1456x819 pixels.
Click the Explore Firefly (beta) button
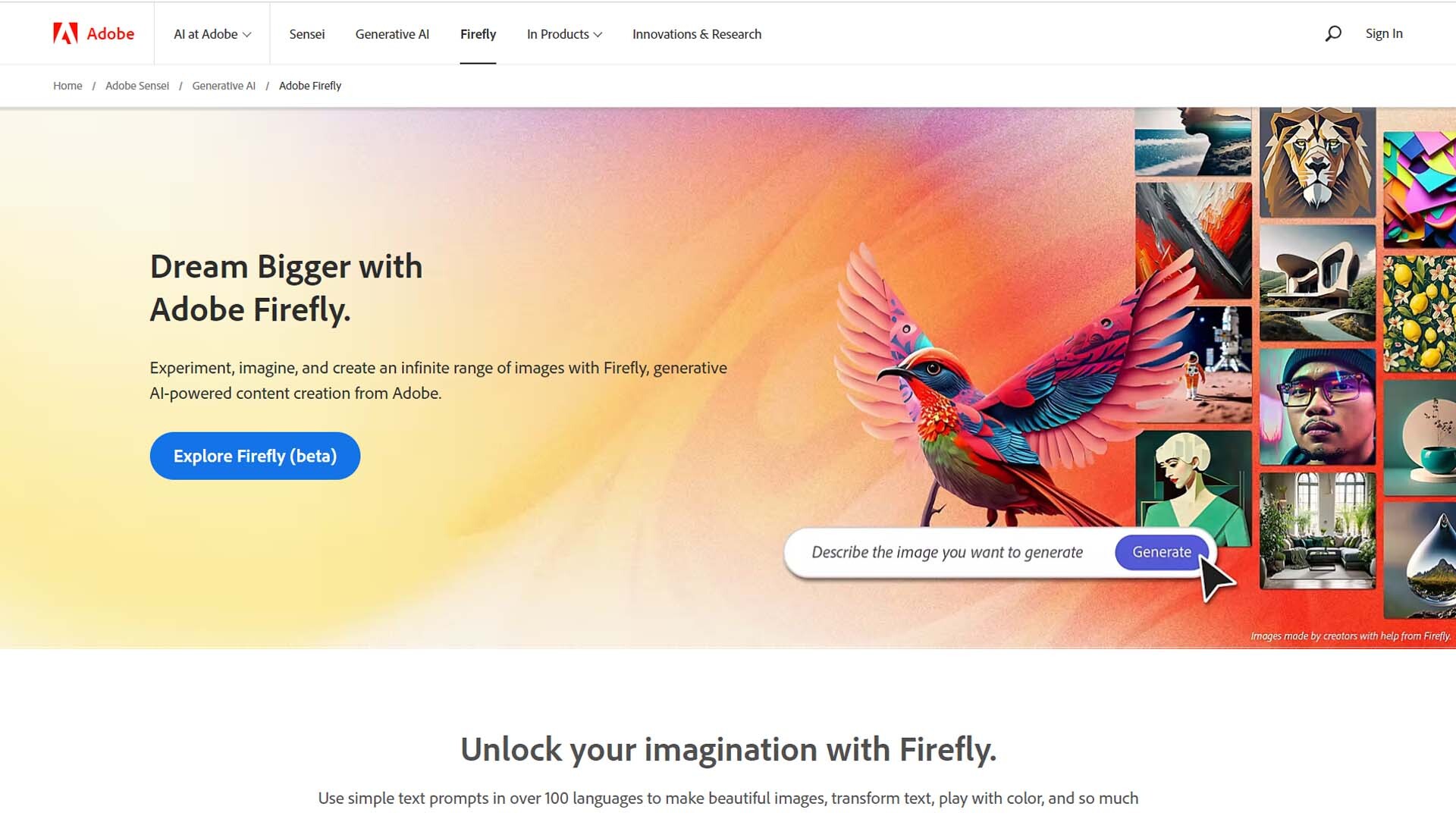point(255,456)
